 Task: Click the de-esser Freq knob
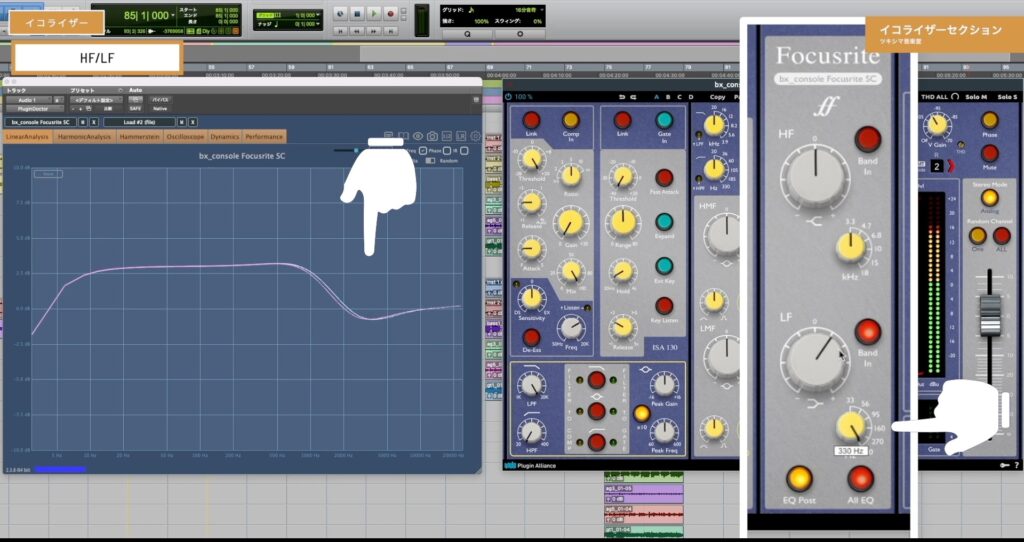(x=571, y=327)
